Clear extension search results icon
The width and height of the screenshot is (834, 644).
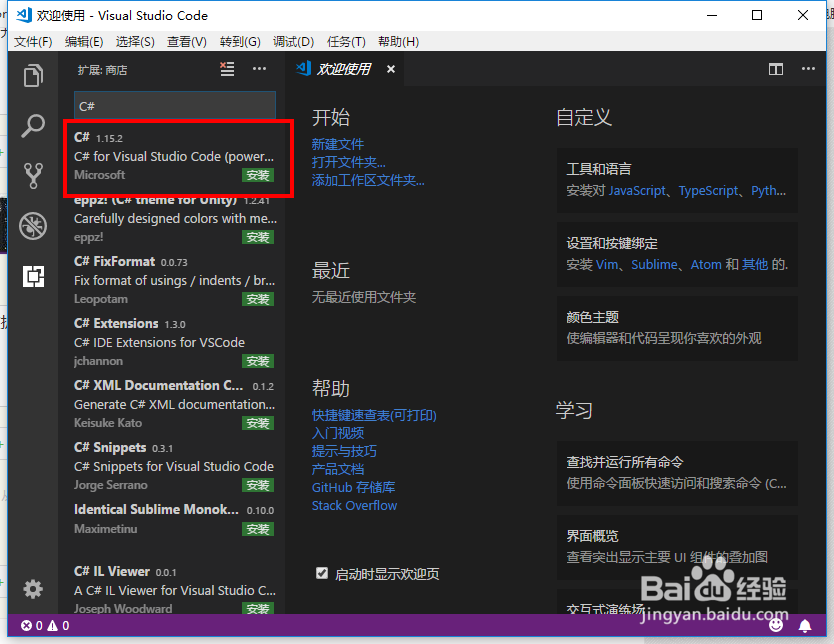(x=227, y=69)
